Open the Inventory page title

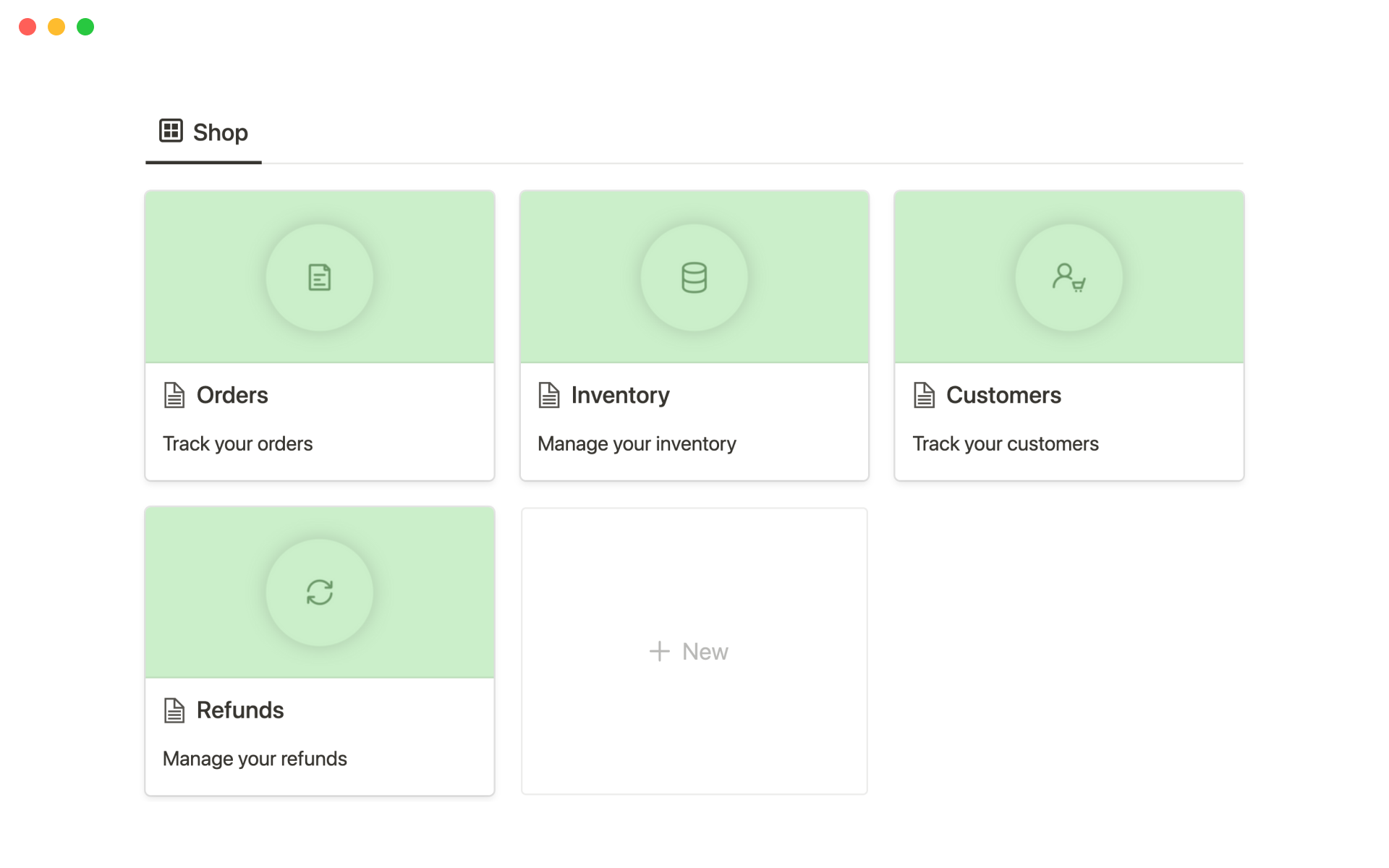pos(620,396)
